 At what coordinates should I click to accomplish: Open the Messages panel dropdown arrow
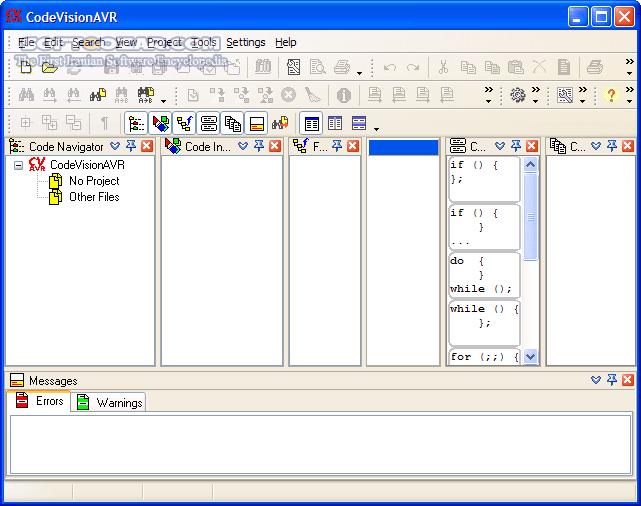(x=596, y=380)
